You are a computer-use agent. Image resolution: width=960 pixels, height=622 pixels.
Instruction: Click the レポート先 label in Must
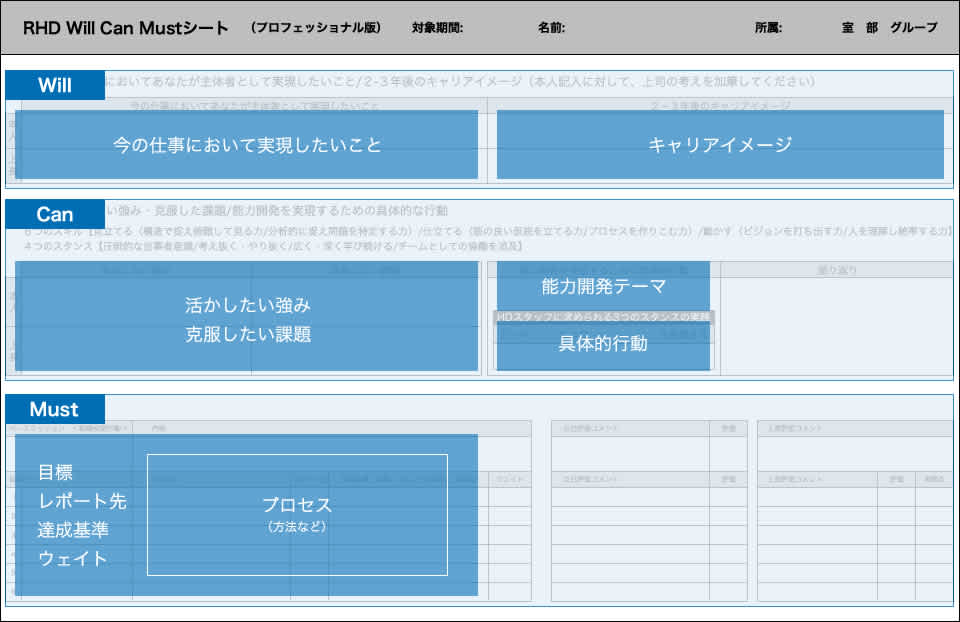pos(82,501)
